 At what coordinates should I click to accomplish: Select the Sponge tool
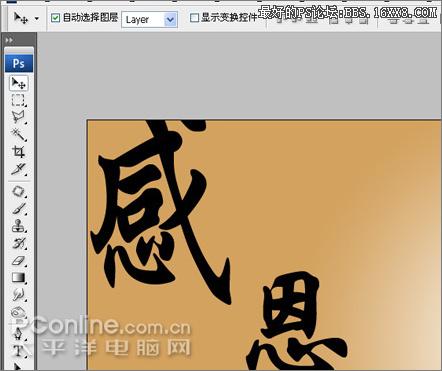18,313
